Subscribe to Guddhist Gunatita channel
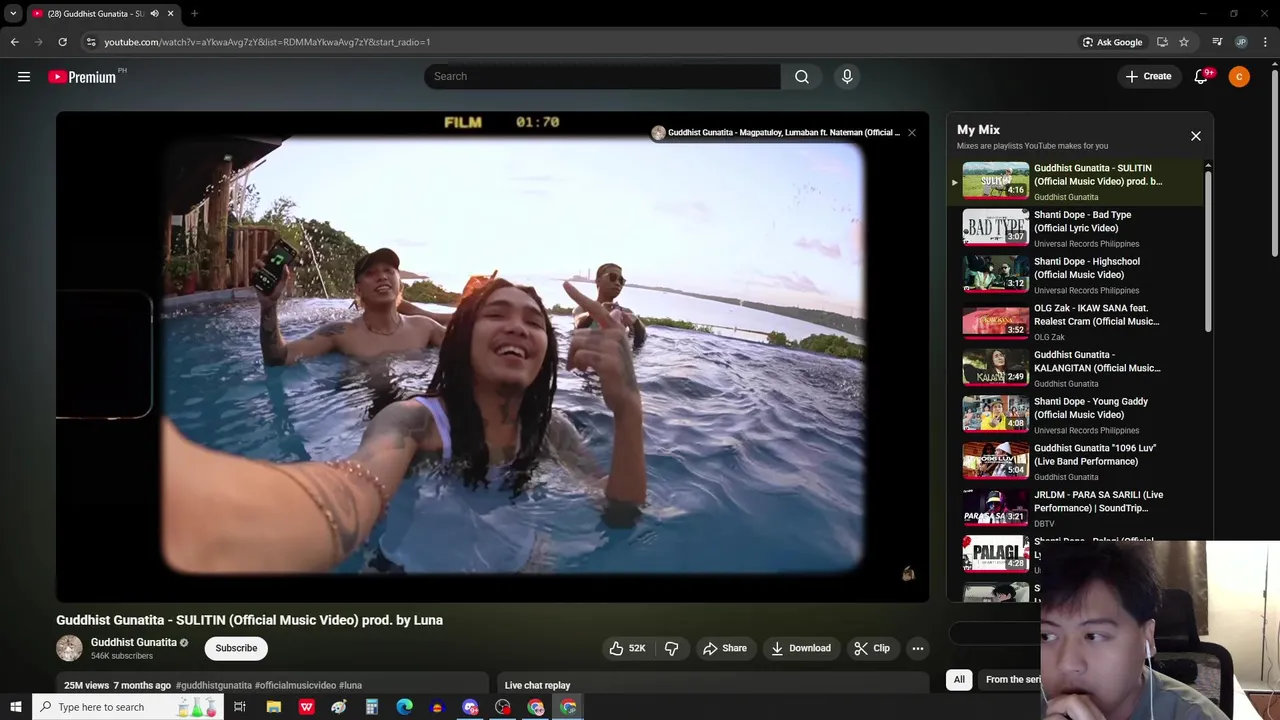1280x720 pixels. coord(236,648)
